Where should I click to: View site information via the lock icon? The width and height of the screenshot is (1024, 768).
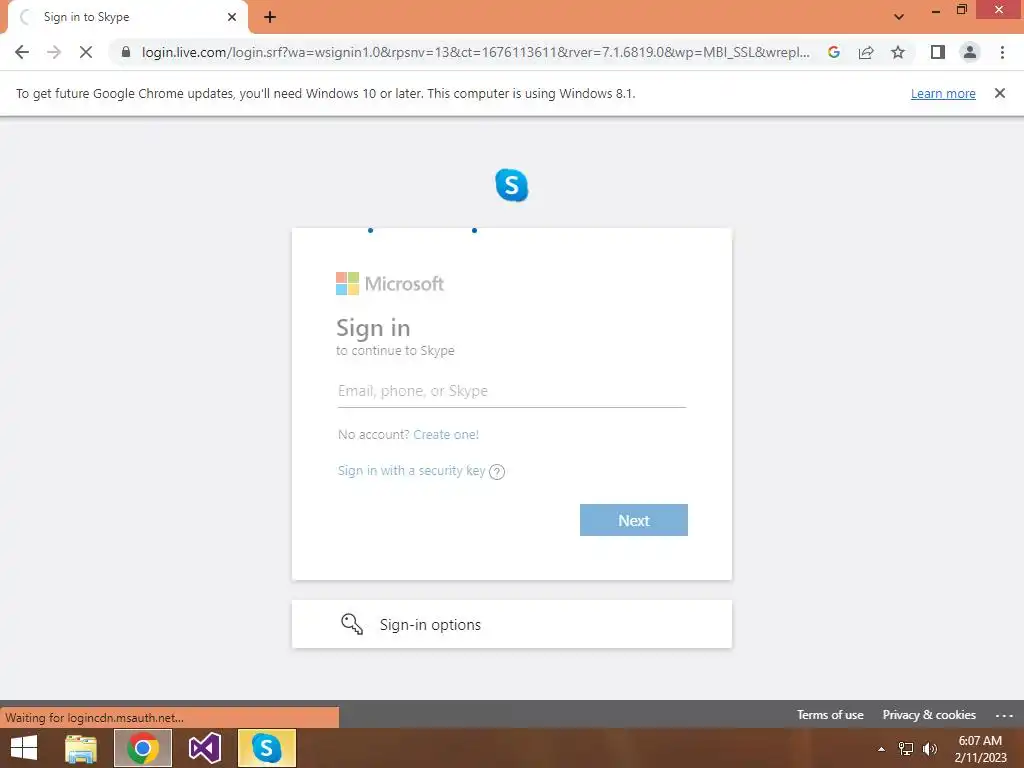(x=126, y=52)
